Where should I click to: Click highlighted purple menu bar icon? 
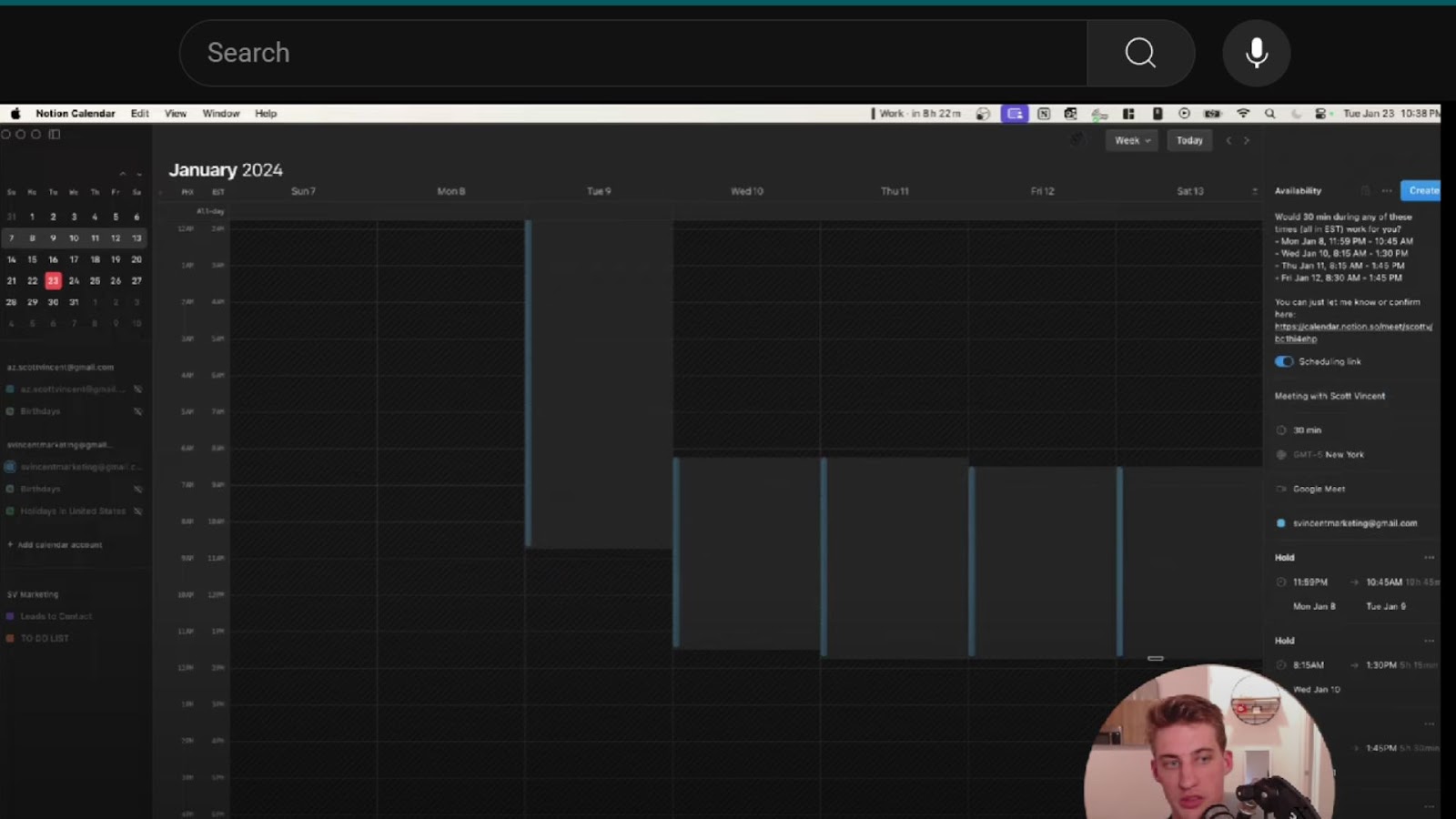click(1015, 114)
